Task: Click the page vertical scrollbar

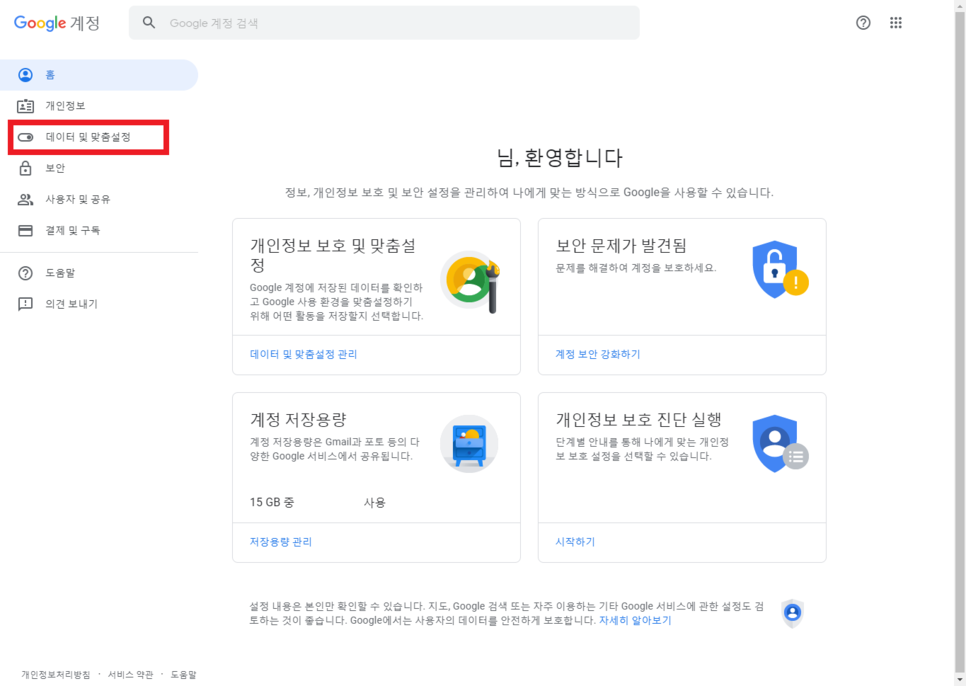Action: (x=960, y=343)
